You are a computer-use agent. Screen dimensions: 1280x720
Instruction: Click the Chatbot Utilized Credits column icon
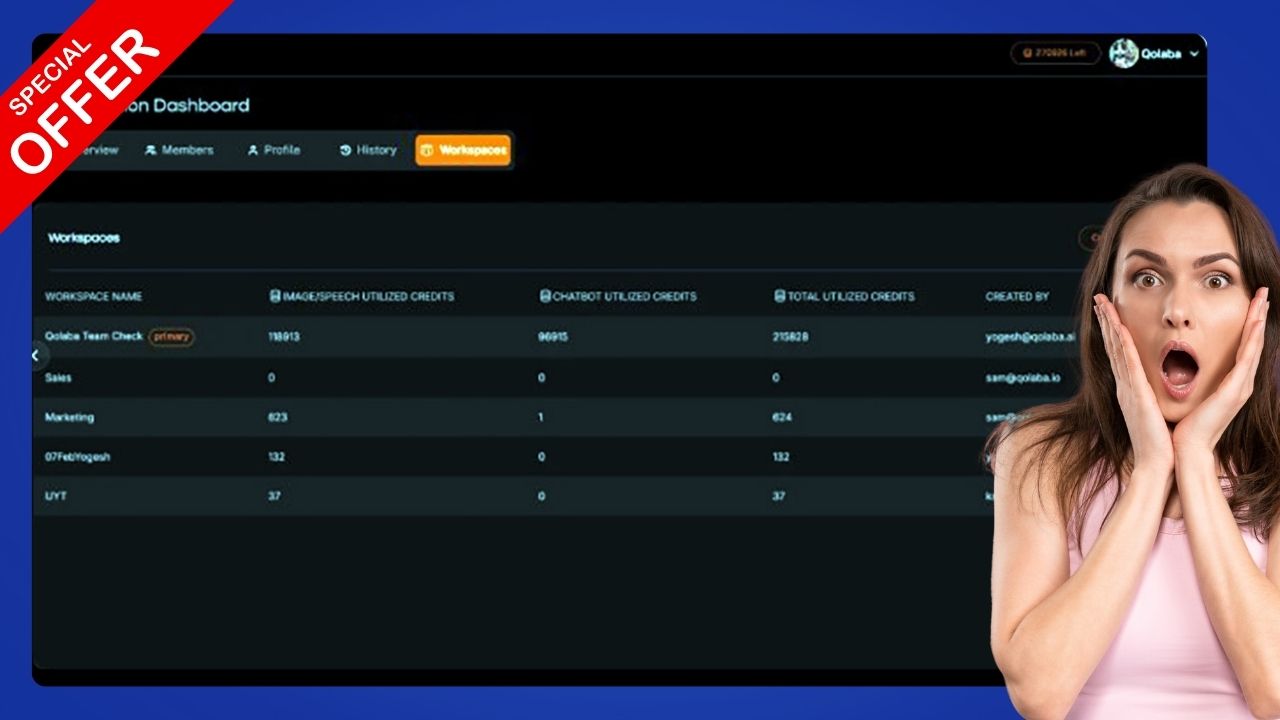tap(545, 296)
